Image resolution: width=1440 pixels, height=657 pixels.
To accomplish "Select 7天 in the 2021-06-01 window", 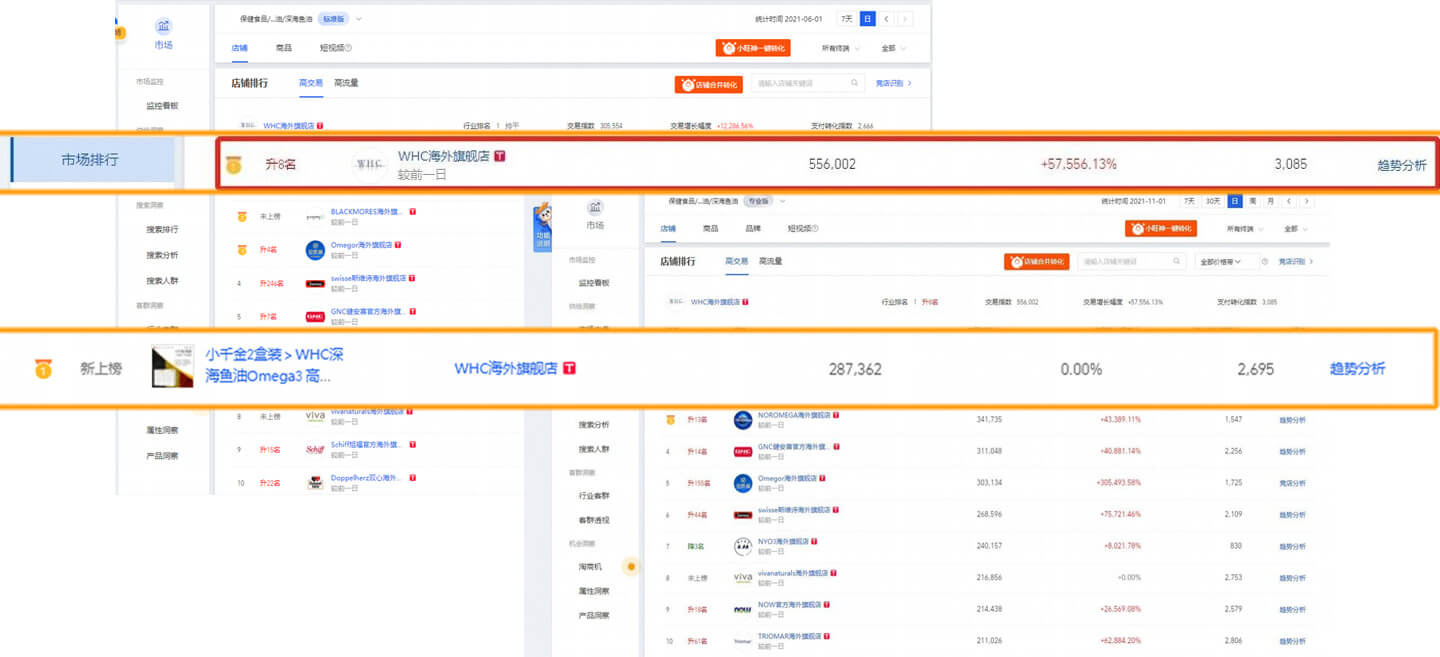I will 847,19.
